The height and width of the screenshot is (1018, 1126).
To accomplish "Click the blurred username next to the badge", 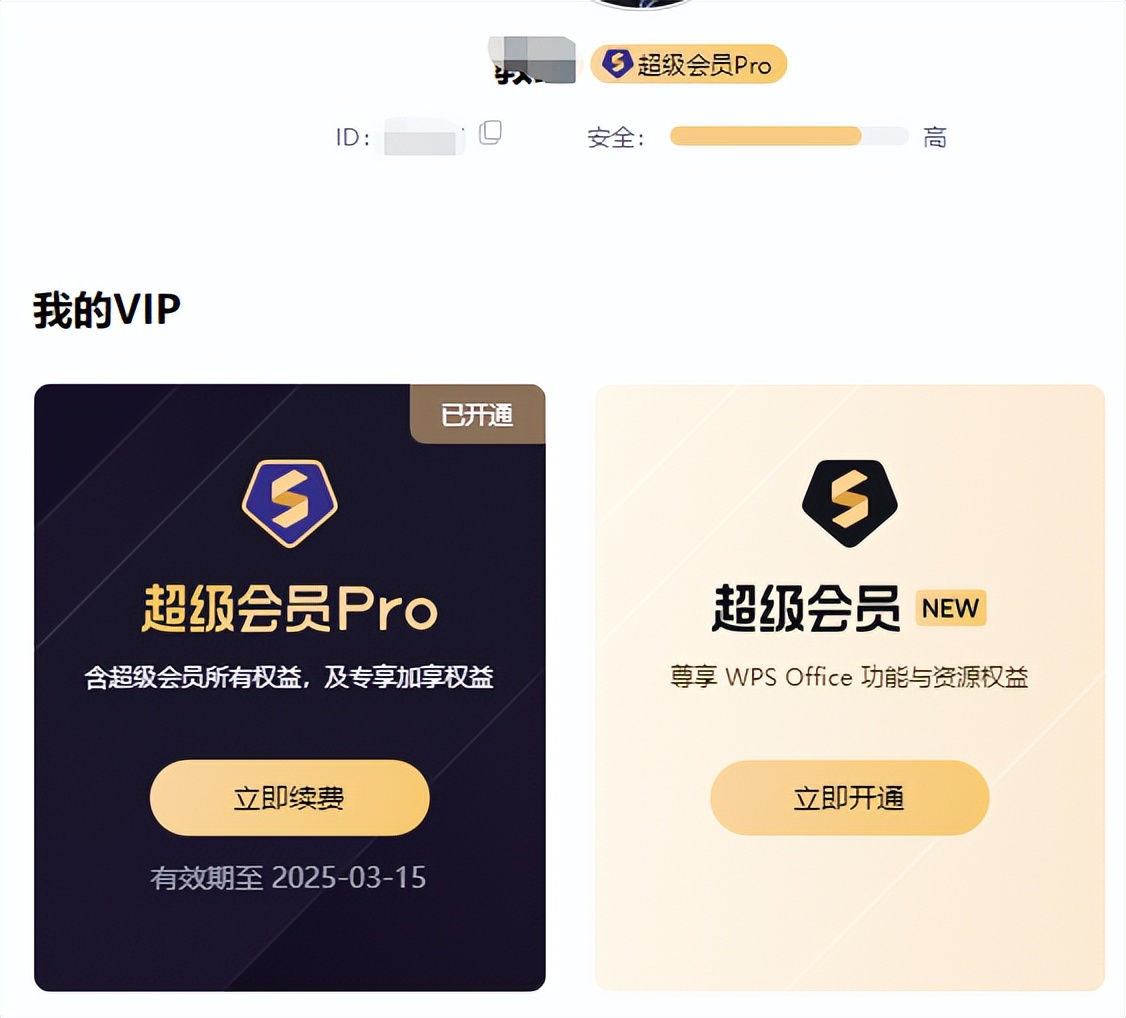I will [533, 60].
